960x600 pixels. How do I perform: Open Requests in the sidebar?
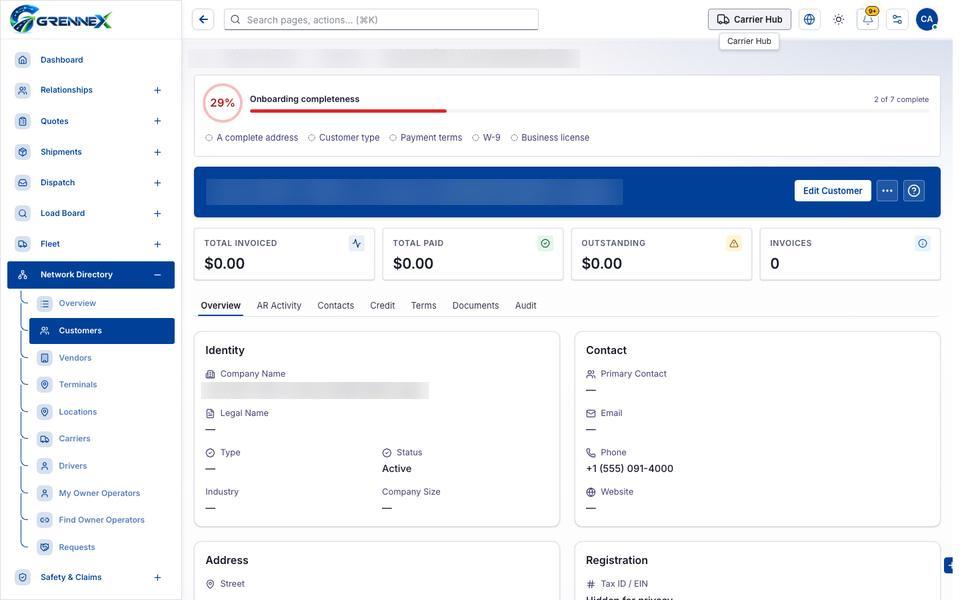click(102, 547)
